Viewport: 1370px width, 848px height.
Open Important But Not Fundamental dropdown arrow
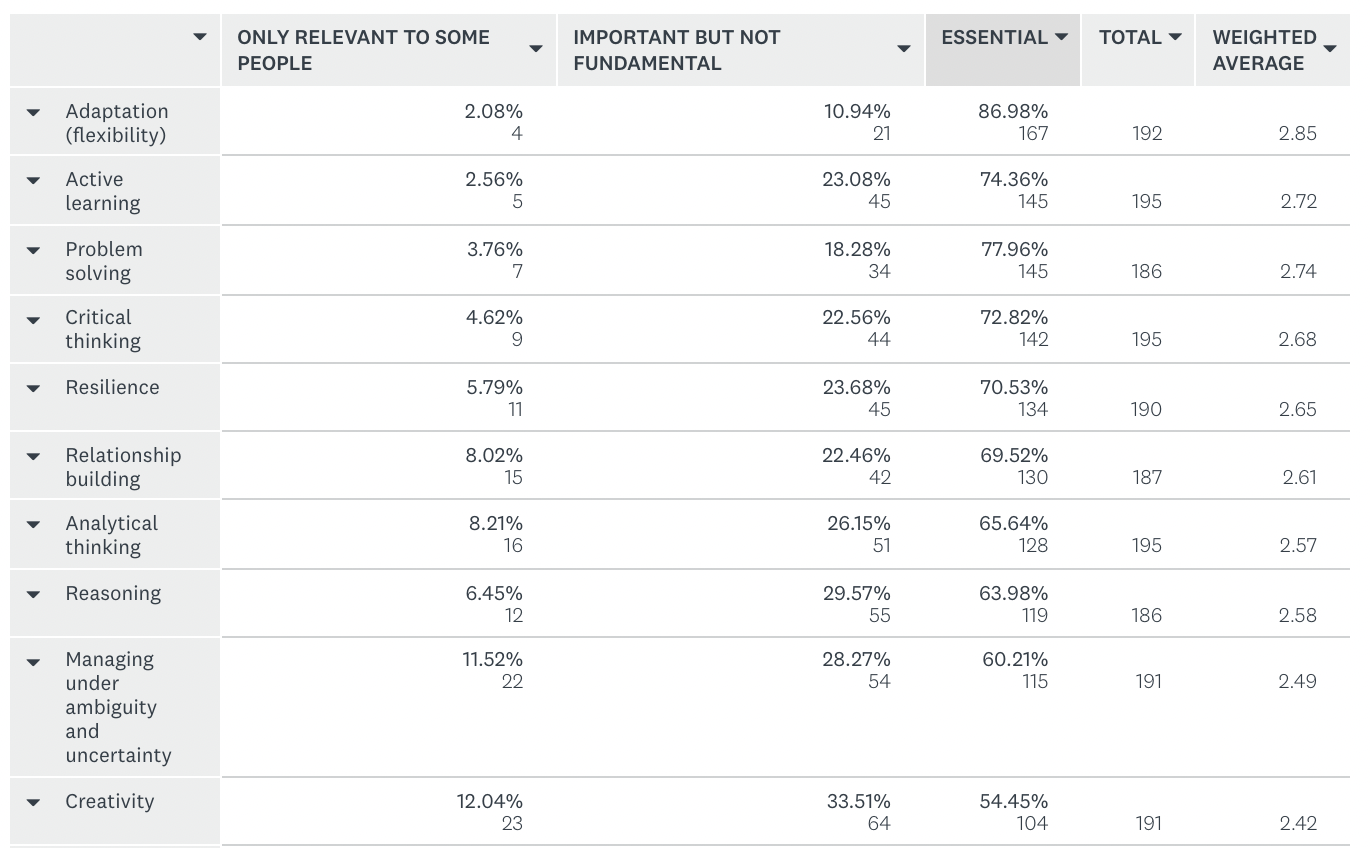904,48
